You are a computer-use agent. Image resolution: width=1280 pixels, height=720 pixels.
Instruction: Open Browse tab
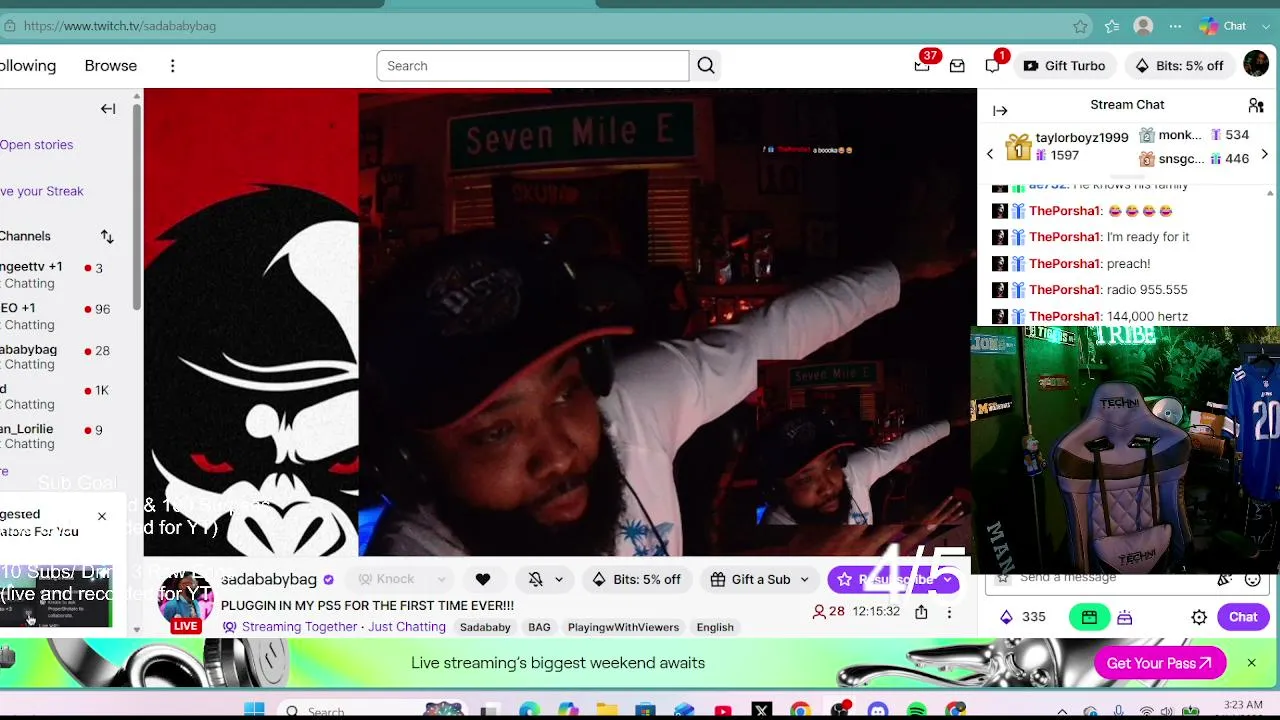pos(111,66)
